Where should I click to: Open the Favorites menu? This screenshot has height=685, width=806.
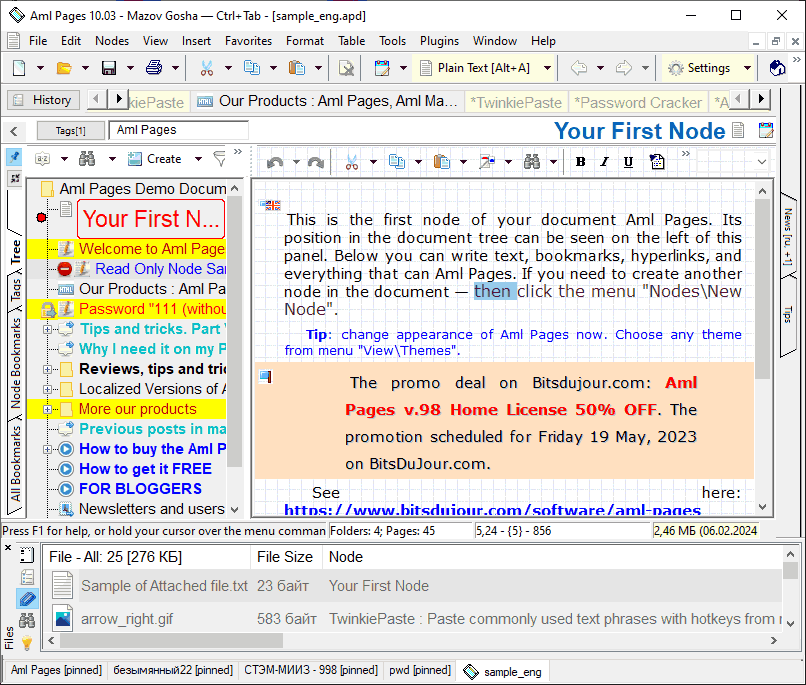click(248, 41)
